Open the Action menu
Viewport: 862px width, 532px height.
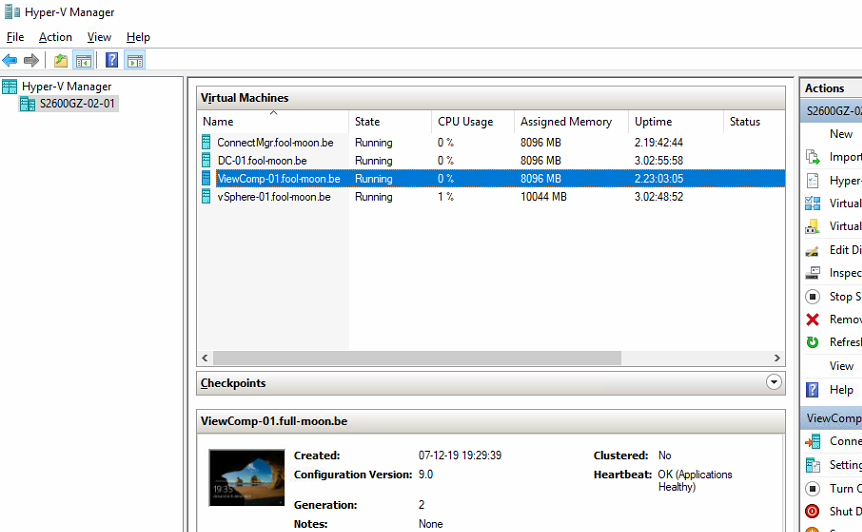point(56,37)
